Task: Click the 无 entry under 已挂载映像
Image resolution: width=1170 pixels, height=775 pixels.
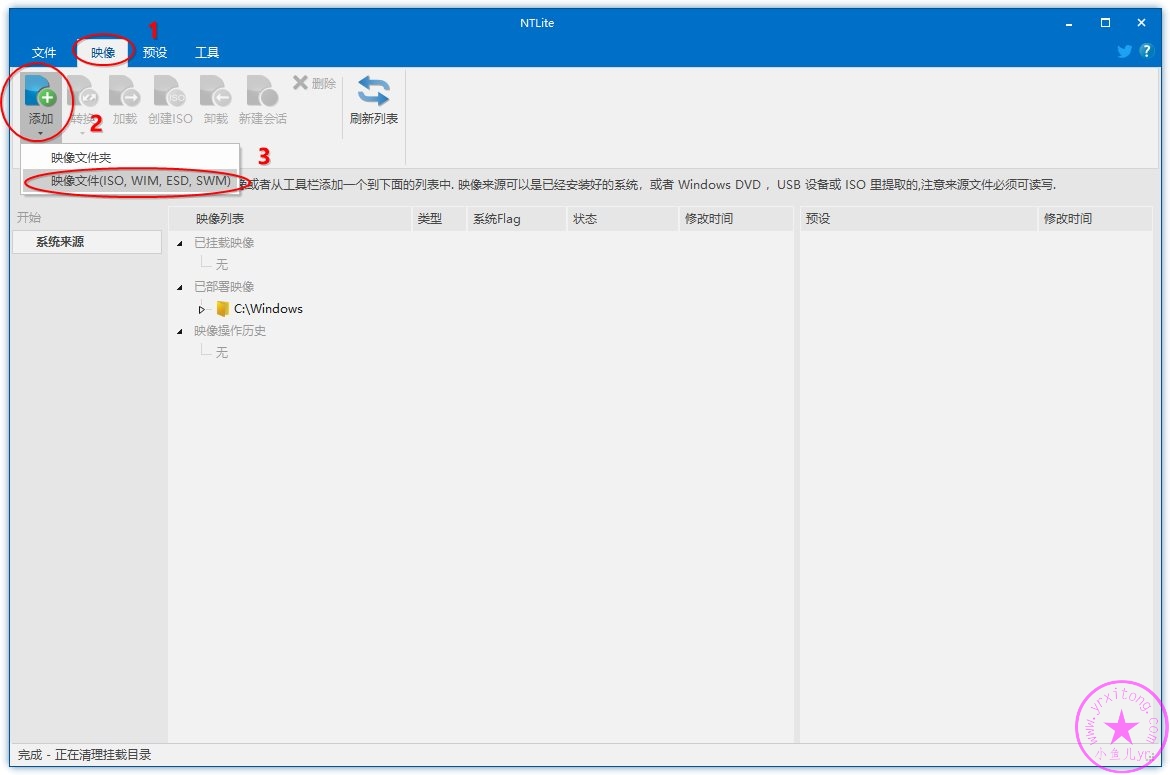Action: point(222,265)
